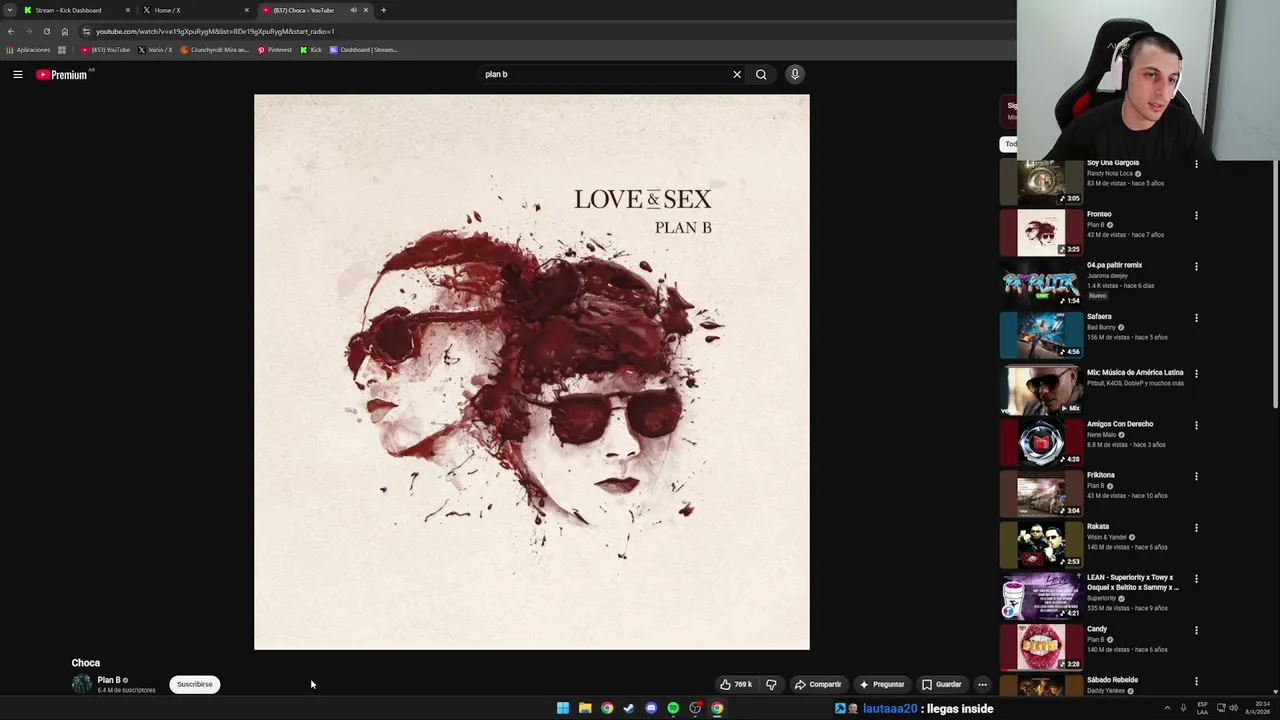
Task: Open options menu for Sábado Rebelde
Action: [1196, 681]
